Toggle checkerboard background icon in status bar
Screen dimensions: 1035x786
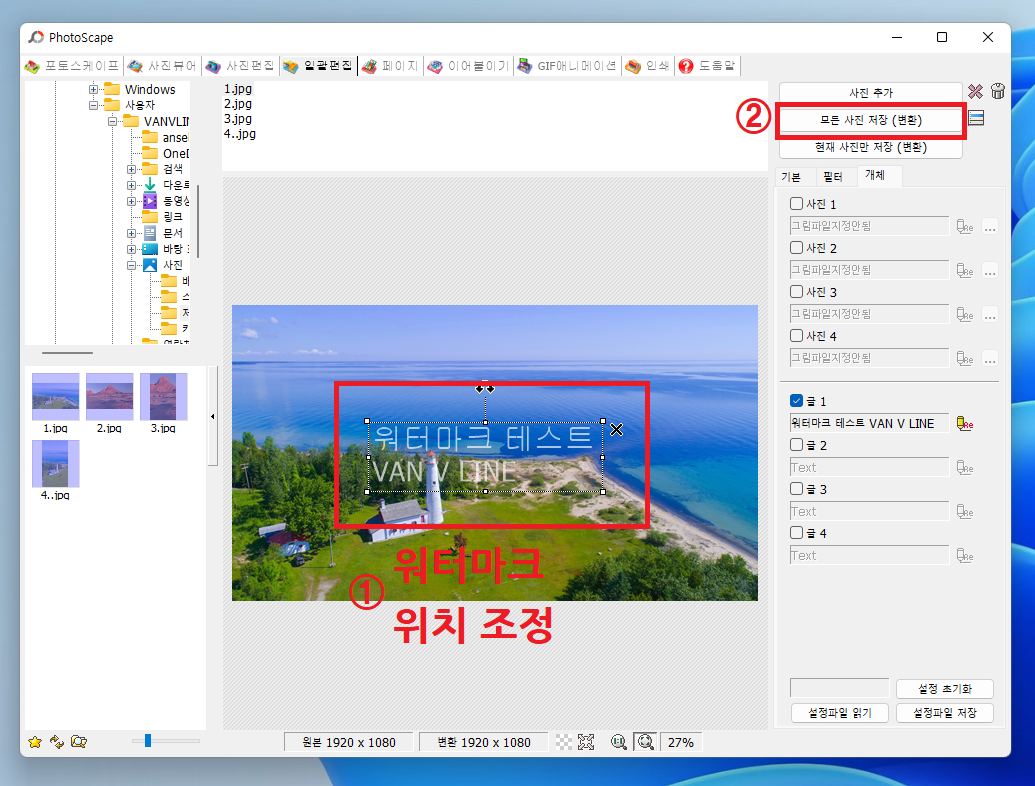click(x=564, y=742)
